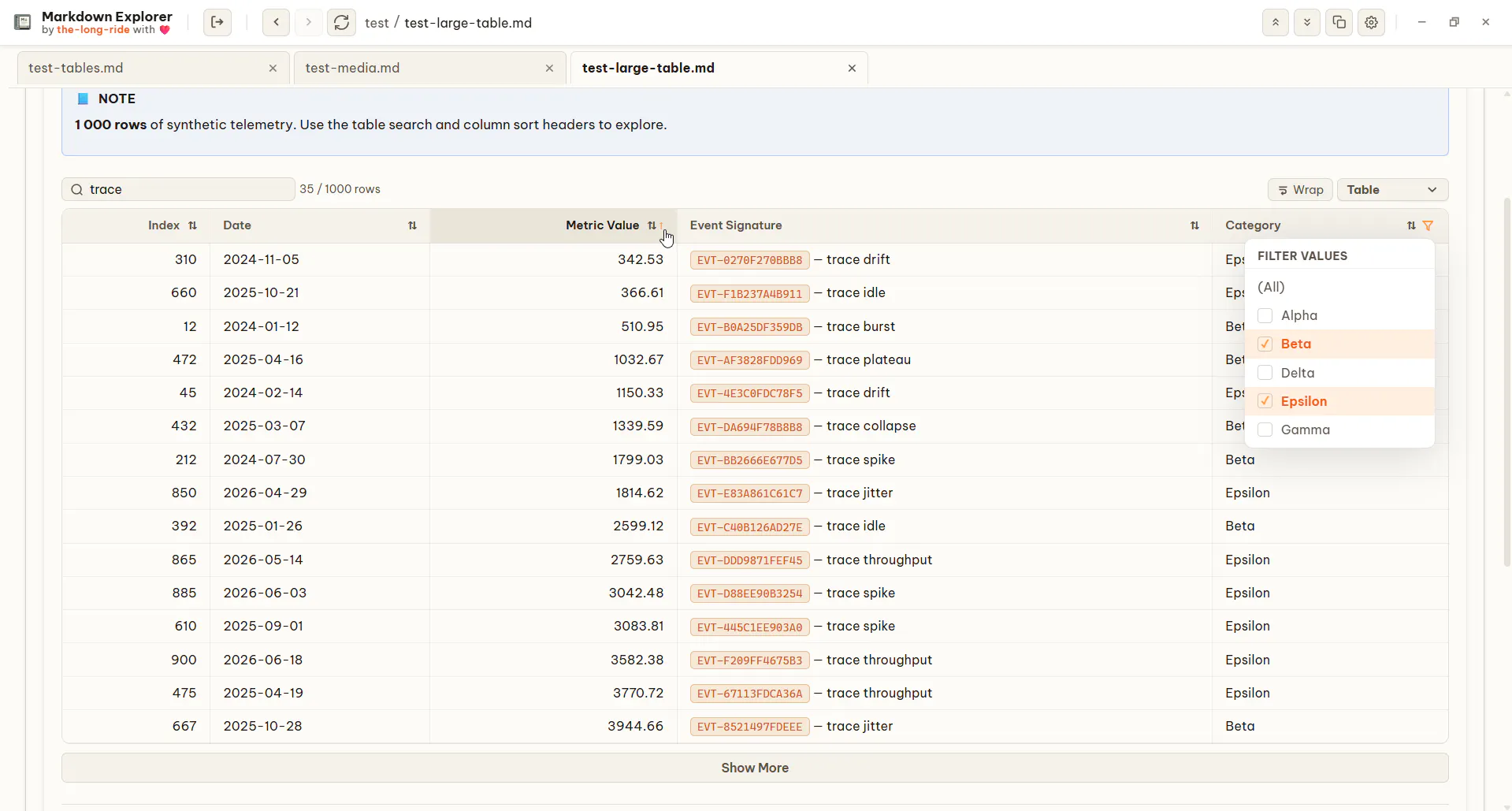Viewport: 1512px width, 811px height.
Task: Click the trace collapse event text
Action: [871, 426]
